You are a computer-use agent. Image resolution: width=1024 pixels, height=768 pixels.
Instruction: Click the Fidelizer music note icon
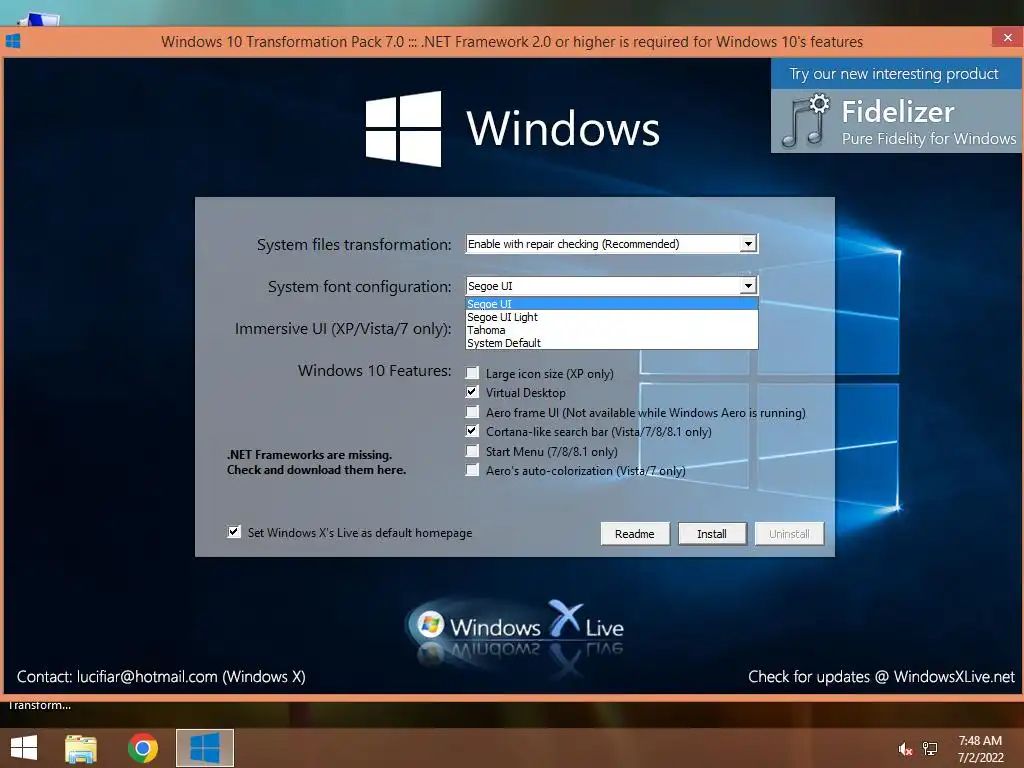tap(805, 121)
